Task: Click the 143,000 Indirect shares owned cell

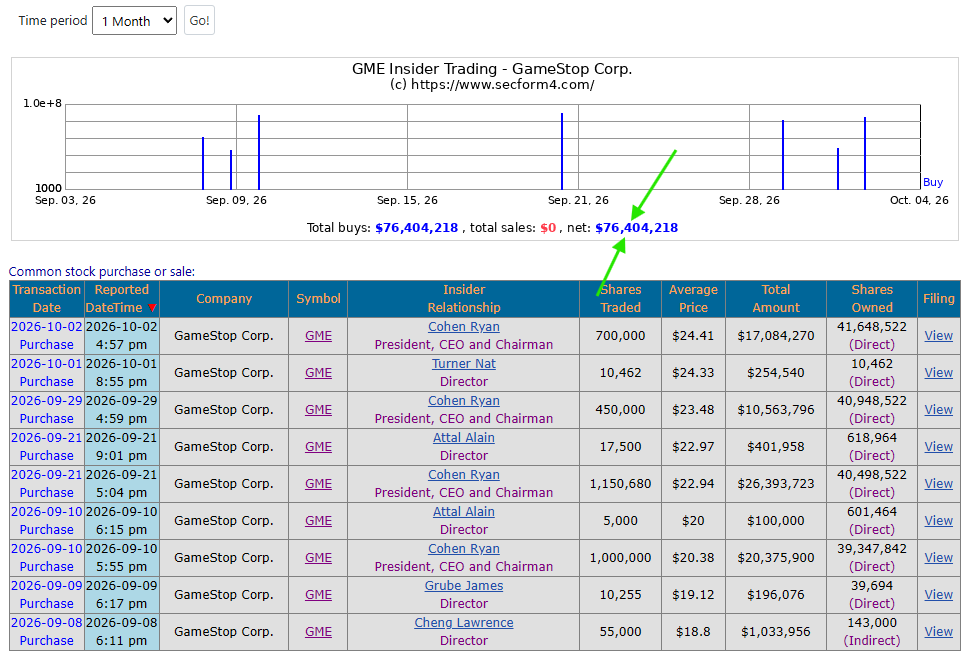Action: pos(872,632)
